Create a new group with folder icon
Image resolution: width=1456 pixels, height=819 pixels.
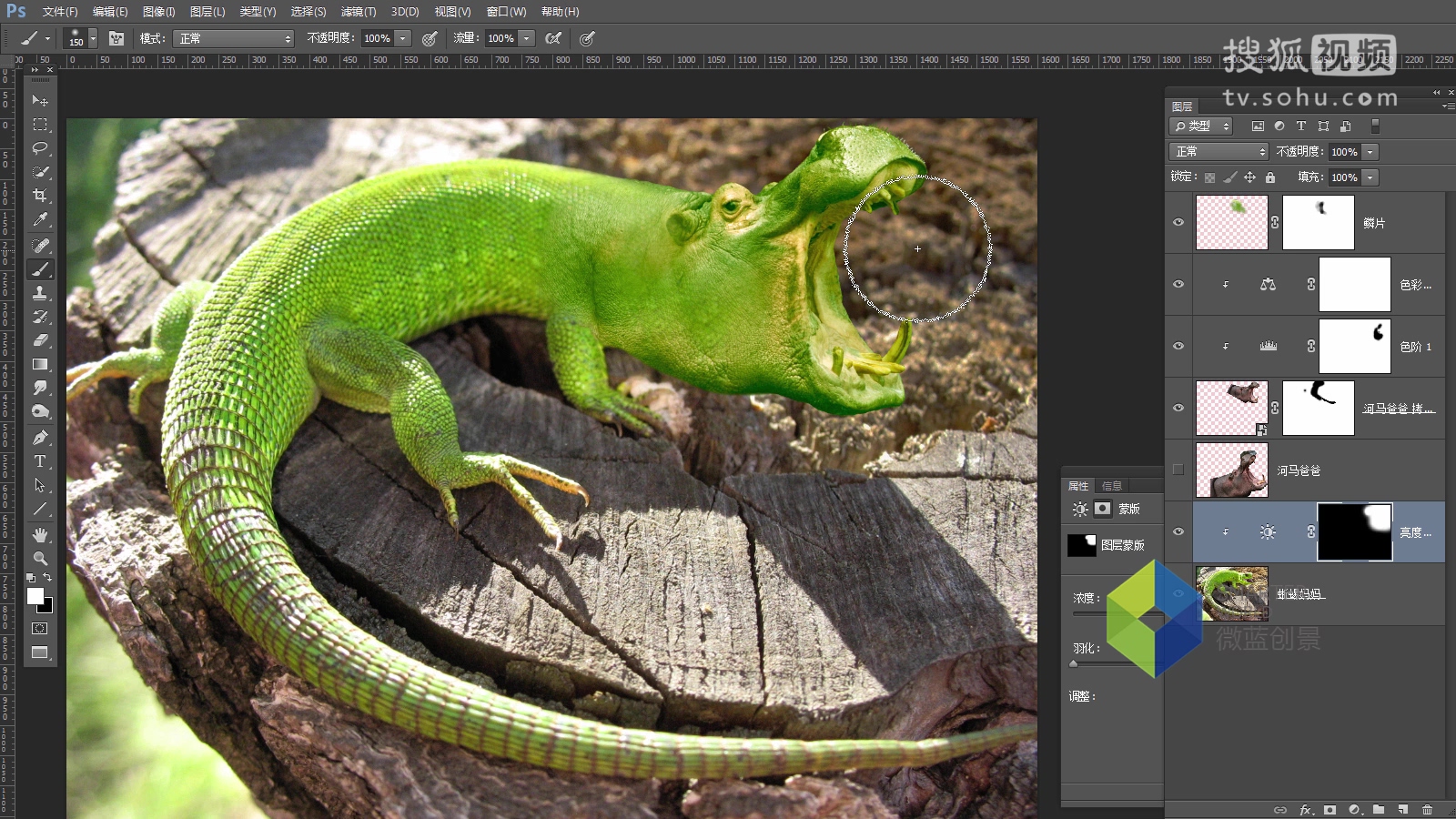click(x=1379, y=809)
